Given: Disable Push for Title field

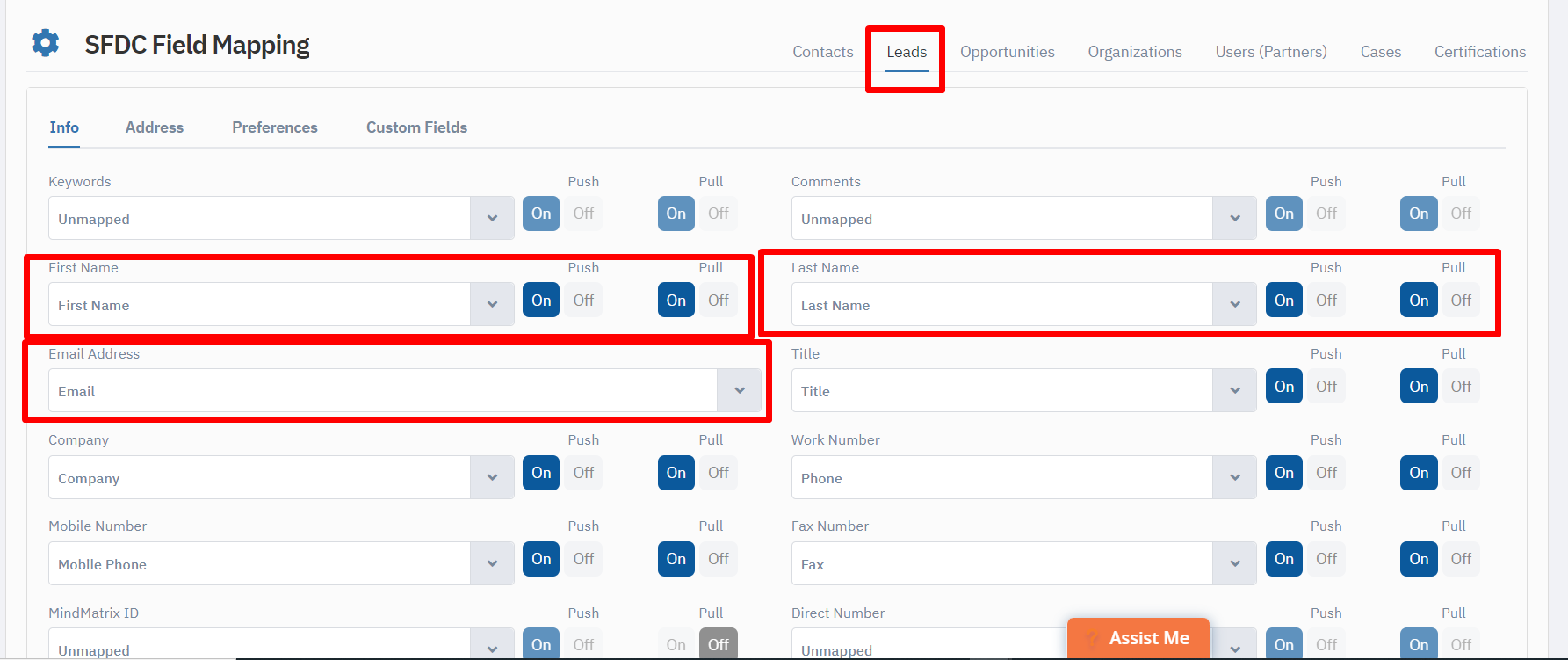Looking at the screenshot, I should point(1326,387).
